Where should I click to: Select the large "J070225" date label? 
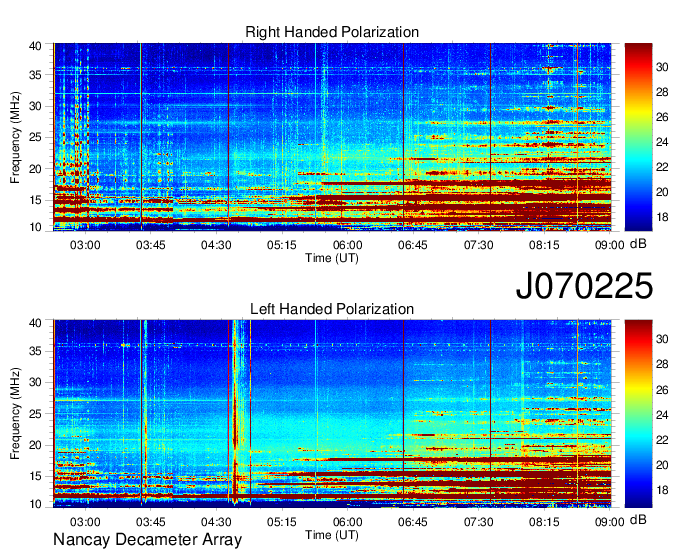pos(584,285)
